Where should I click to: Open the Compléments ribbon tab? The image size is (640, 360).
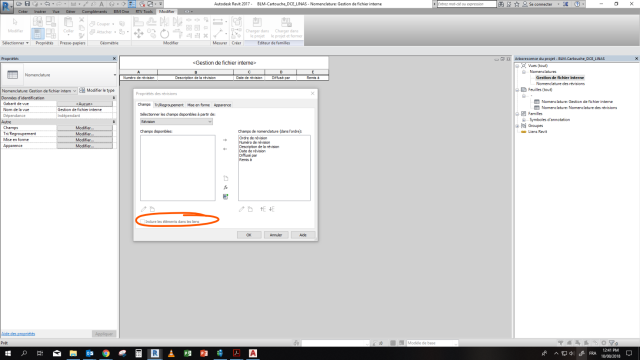click(94, 11)
